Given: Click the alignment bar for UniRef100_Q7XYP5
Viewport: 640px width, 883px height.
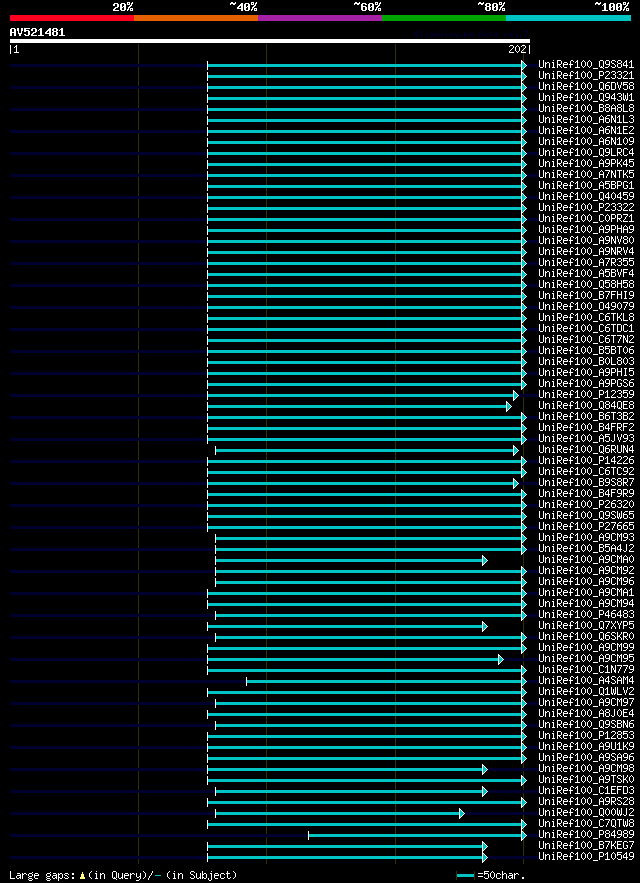Looking at the screenshot, I should (x=347, y=626).
